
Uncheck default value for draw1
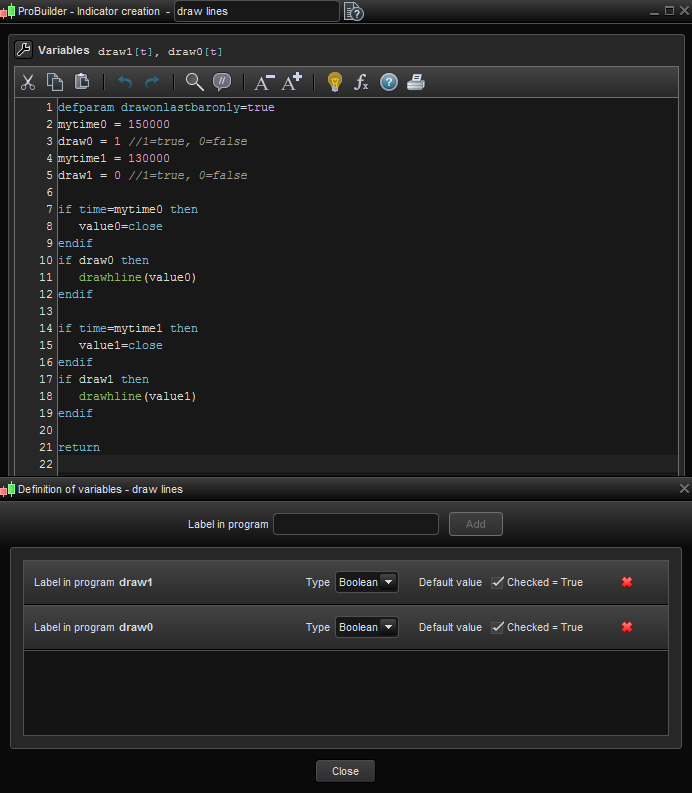click(x=497, y=582)
